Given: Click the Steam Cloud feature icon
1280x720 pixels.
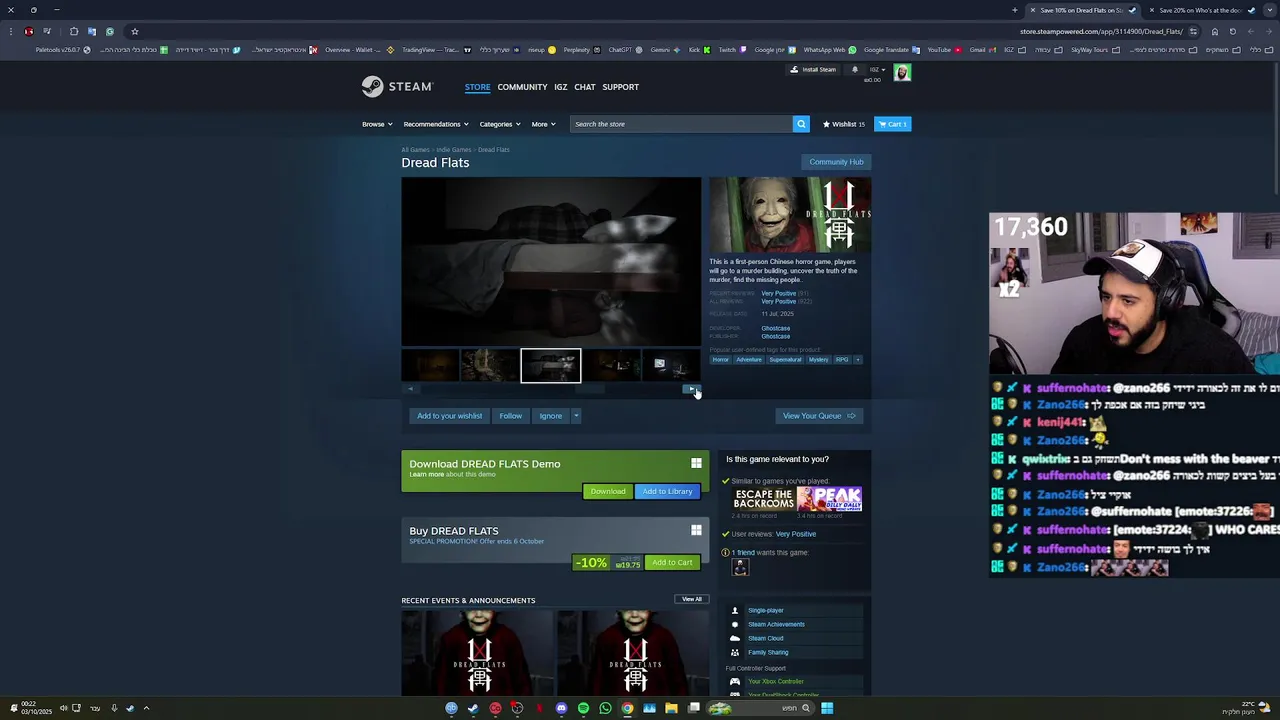Looking at the screenshot, I should [x=735, y=638].
